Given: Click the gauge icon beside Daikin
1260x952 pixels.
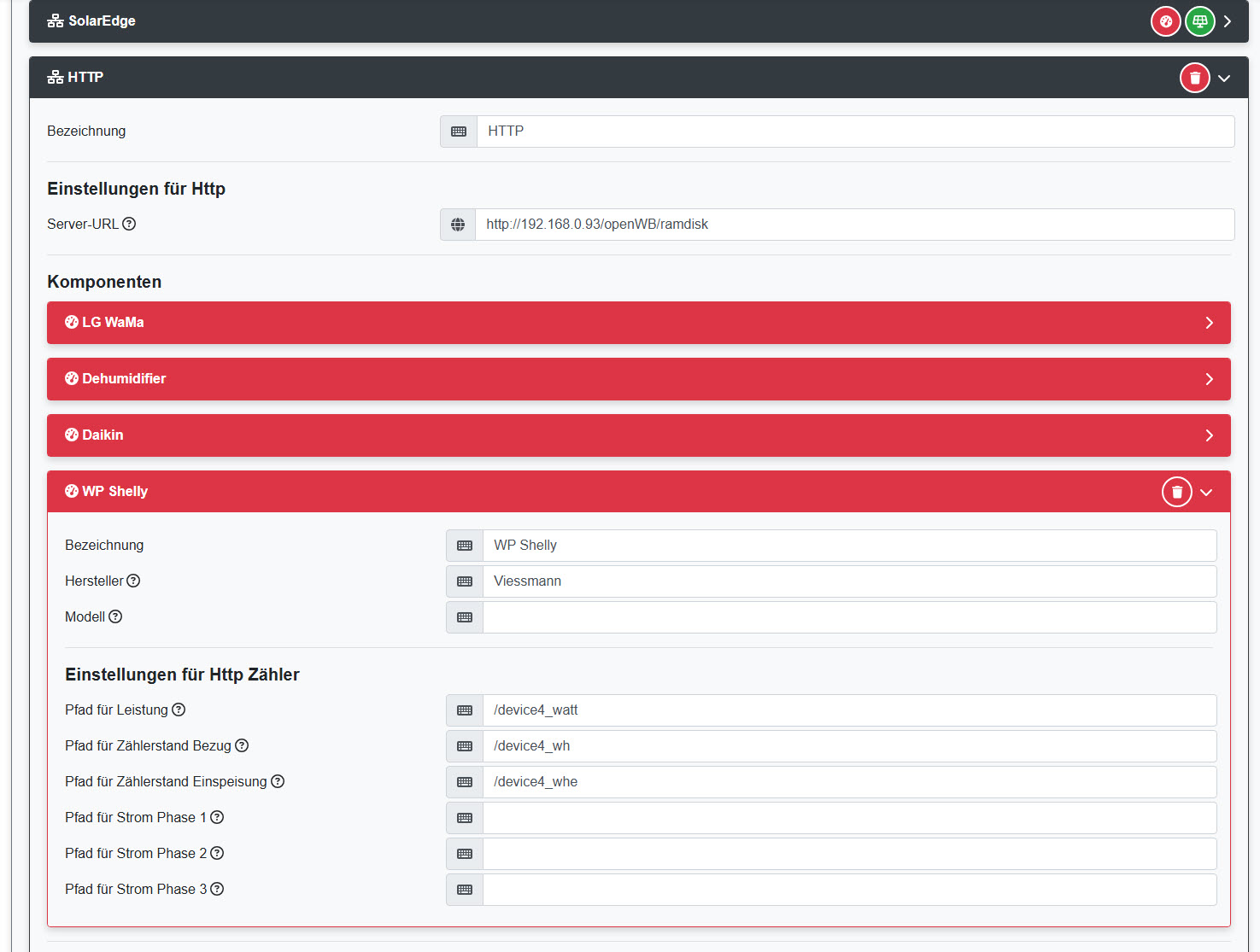Looking at the screenshot, I should 72,435.
